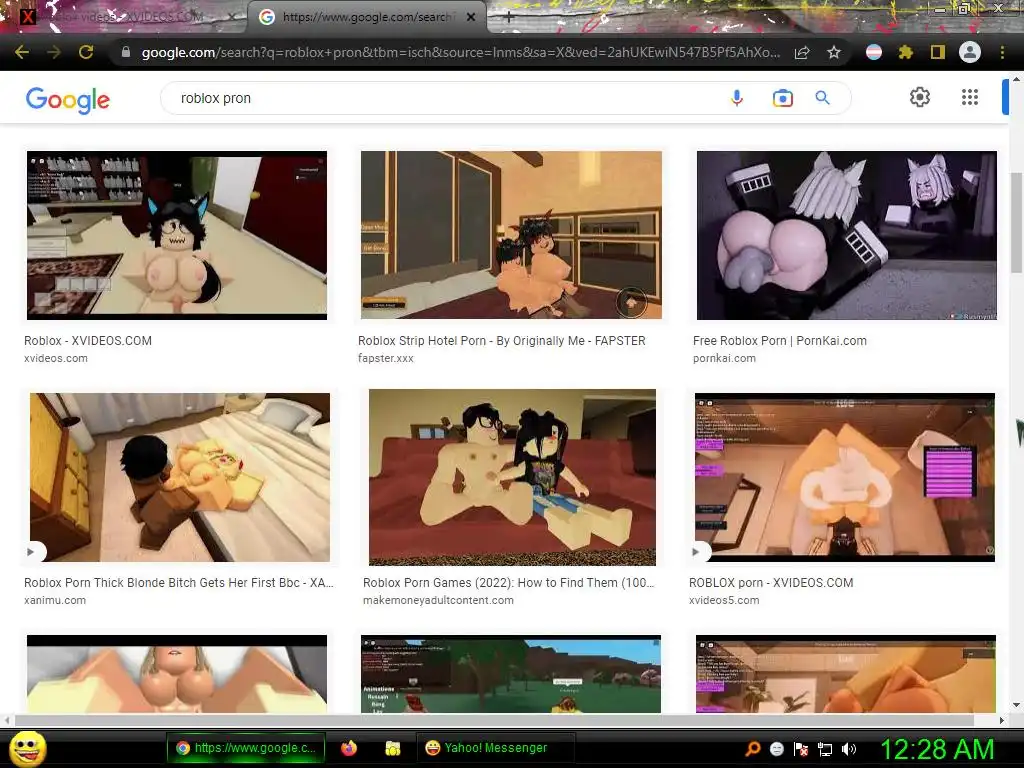Open the Chrome profile avatar
This screenshot has width=1024, height=768.
click(970, 52)
